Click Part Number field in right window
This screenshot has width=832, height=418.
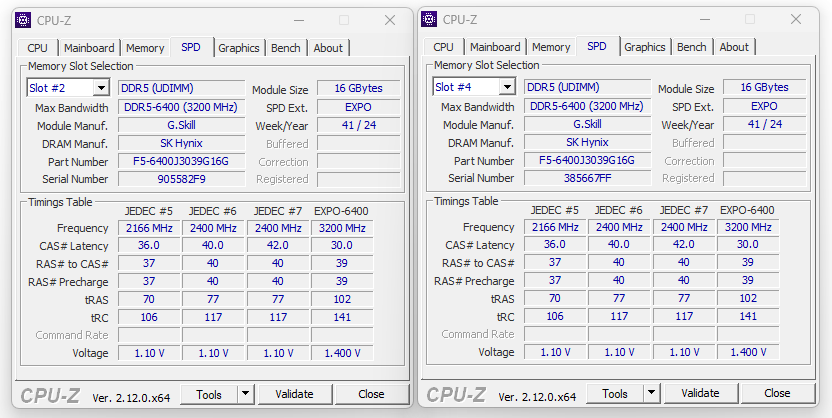[587, 160]
